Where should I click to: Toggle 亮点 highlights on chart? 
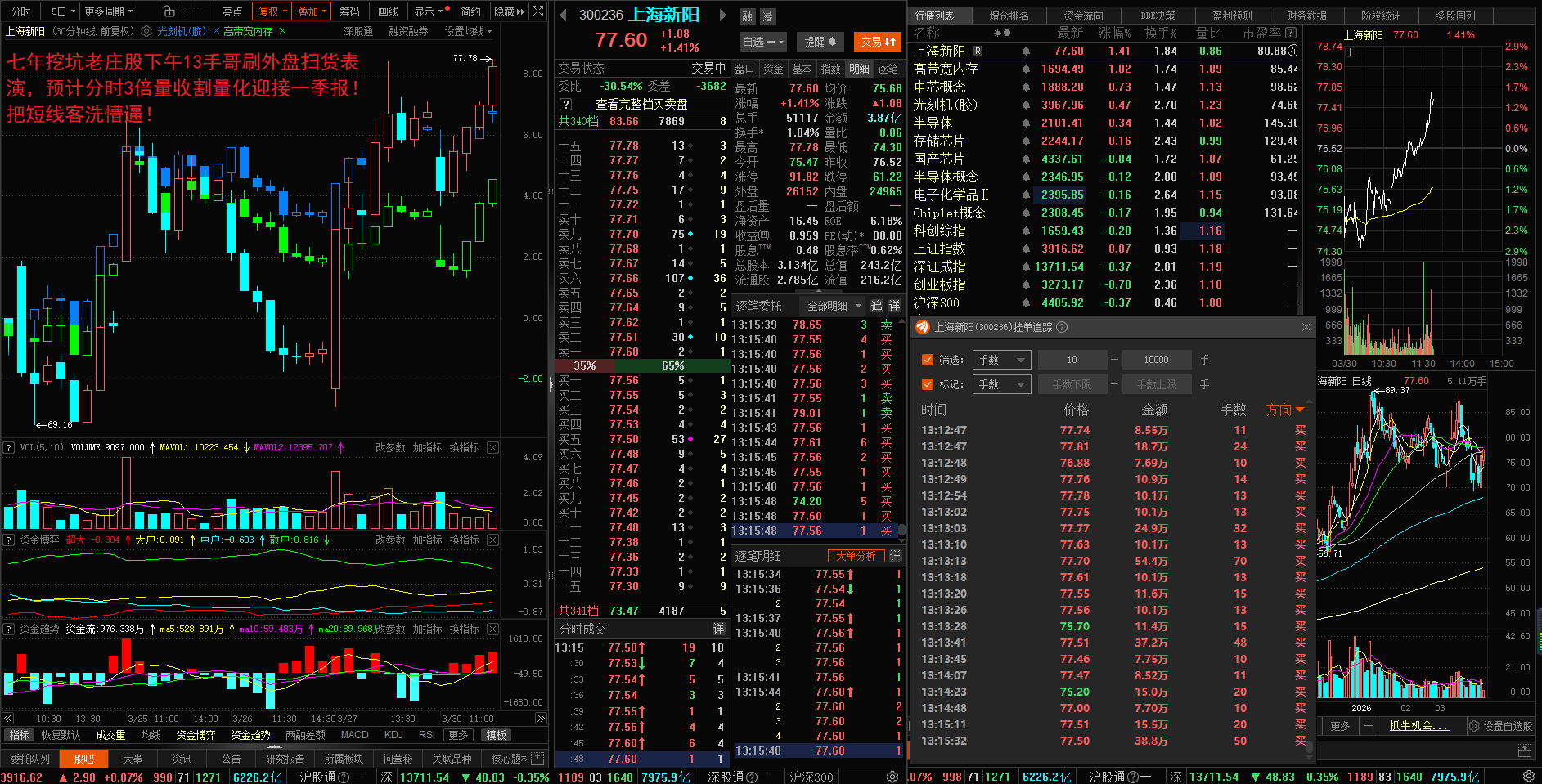[232, 11]
